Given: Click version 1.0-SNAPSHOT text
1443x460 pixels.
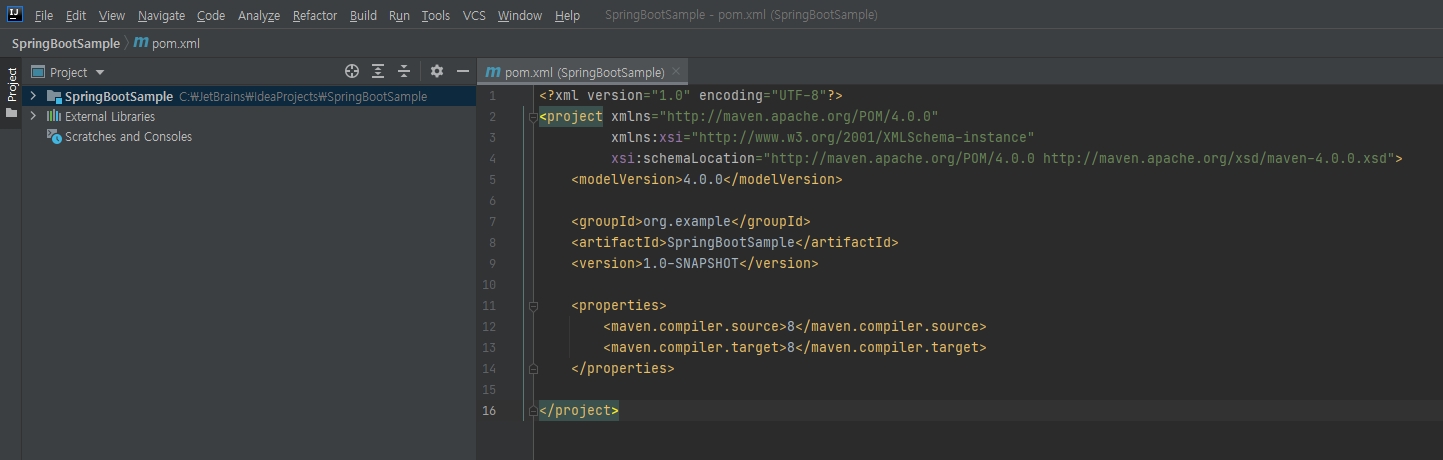Looking at the screenshot, I should [695, 264].
